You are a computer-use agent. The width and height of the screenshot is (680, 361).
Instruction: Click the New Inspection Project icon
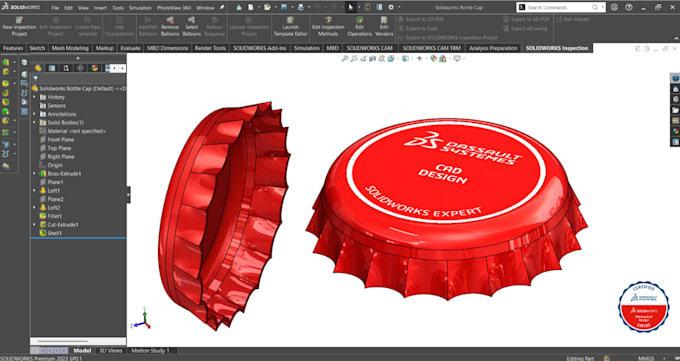tap(19, 20)
